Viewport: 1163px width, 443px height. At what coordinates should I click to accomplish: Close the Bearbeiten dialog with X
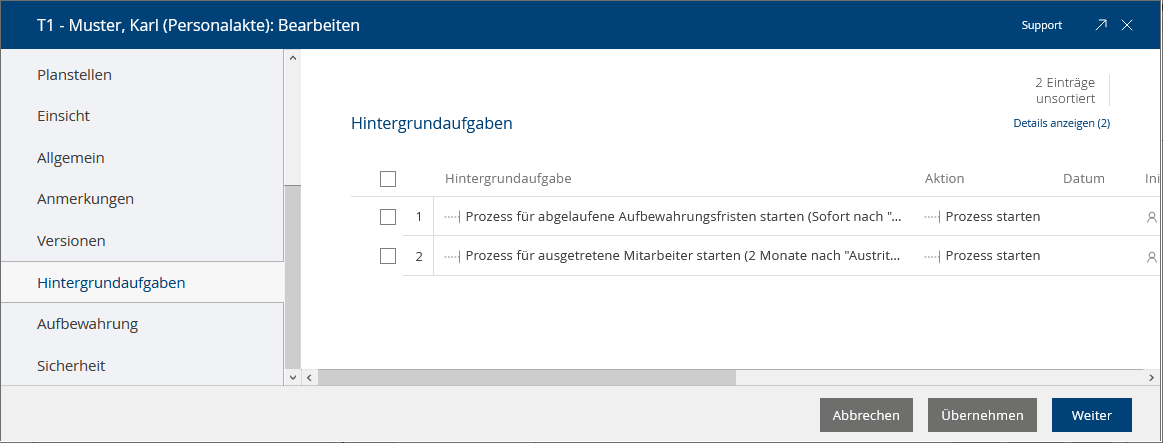click(1127, 24)
